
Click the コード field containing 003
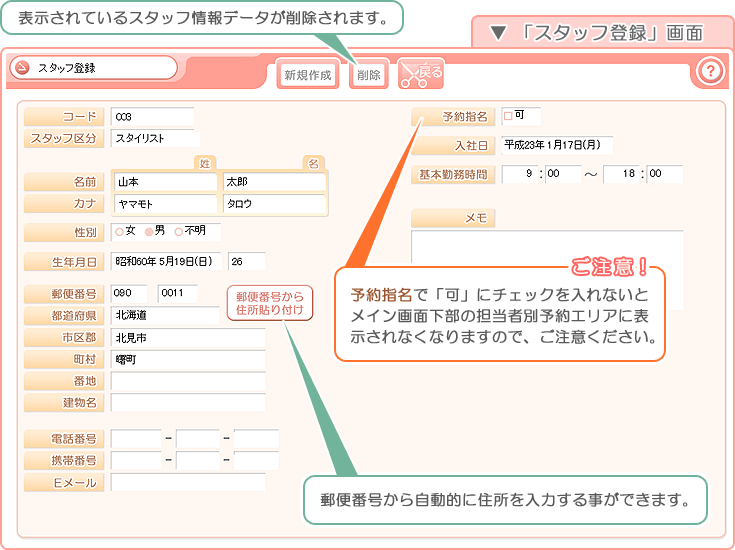click(151, 117)
